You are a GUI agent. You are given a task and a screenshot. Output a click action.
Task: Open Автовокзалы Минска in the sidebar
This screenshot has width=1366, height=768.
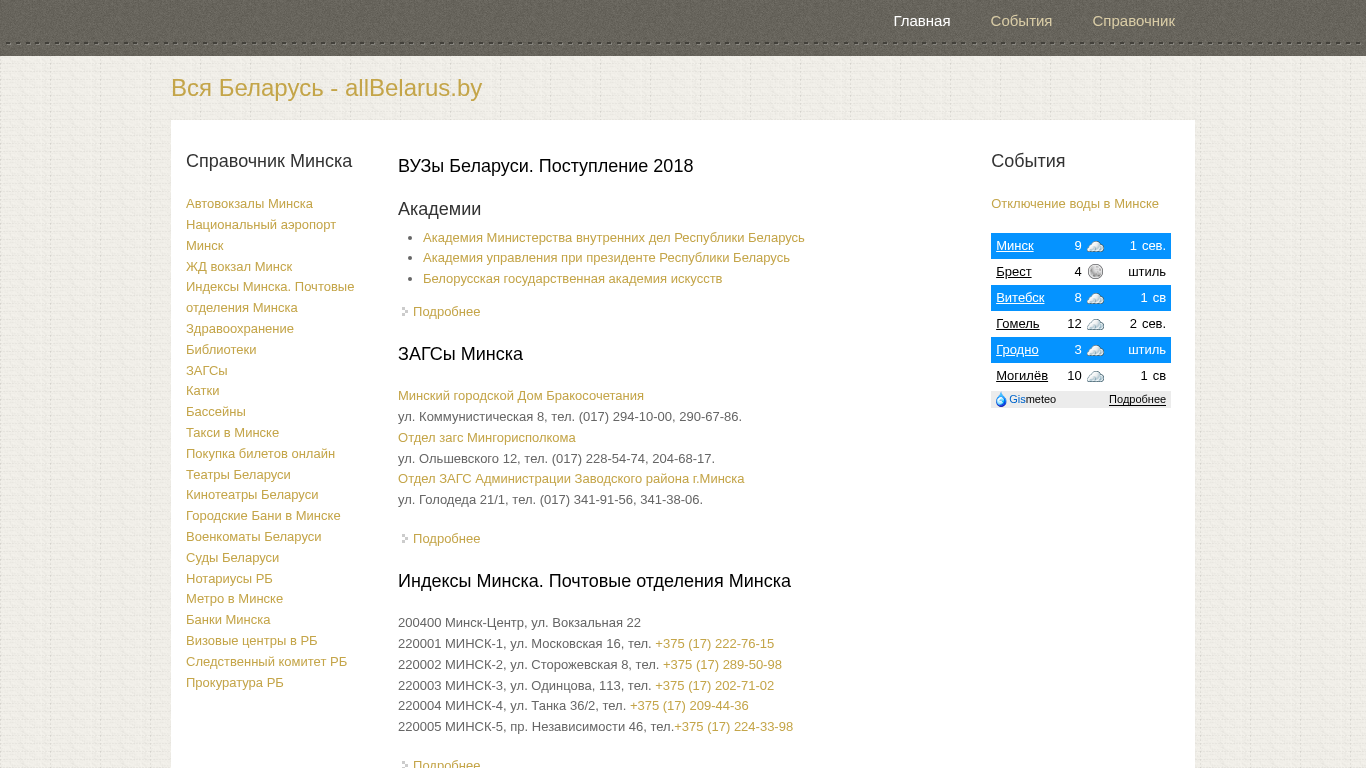pyautogui.click(x=249, y=204)
